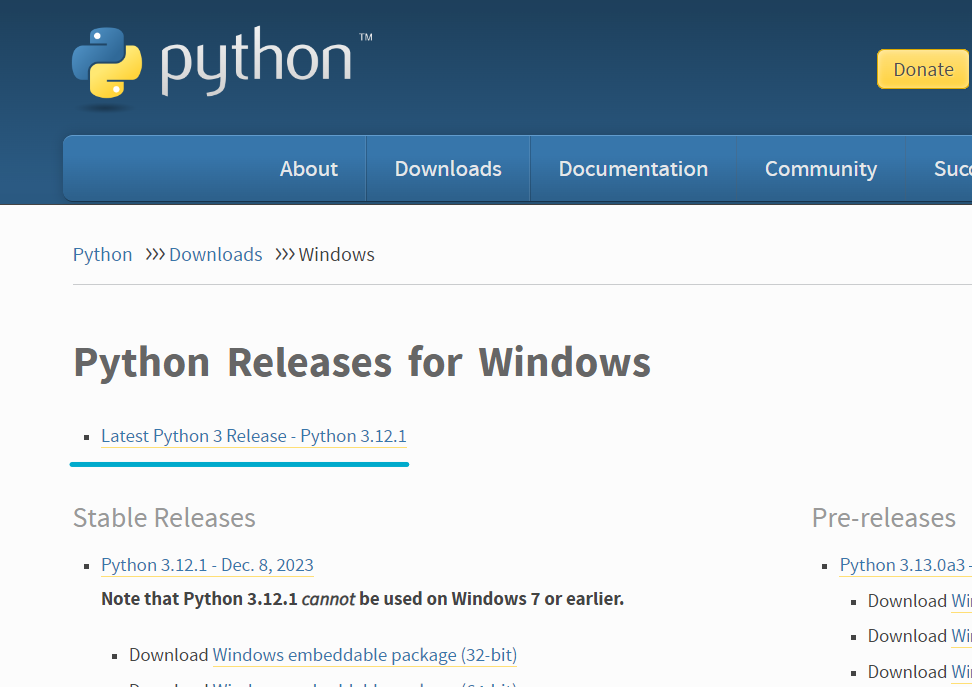Go to Downloads breadcrumb link
The image size is (972, 687).
[x=216, y=255]
